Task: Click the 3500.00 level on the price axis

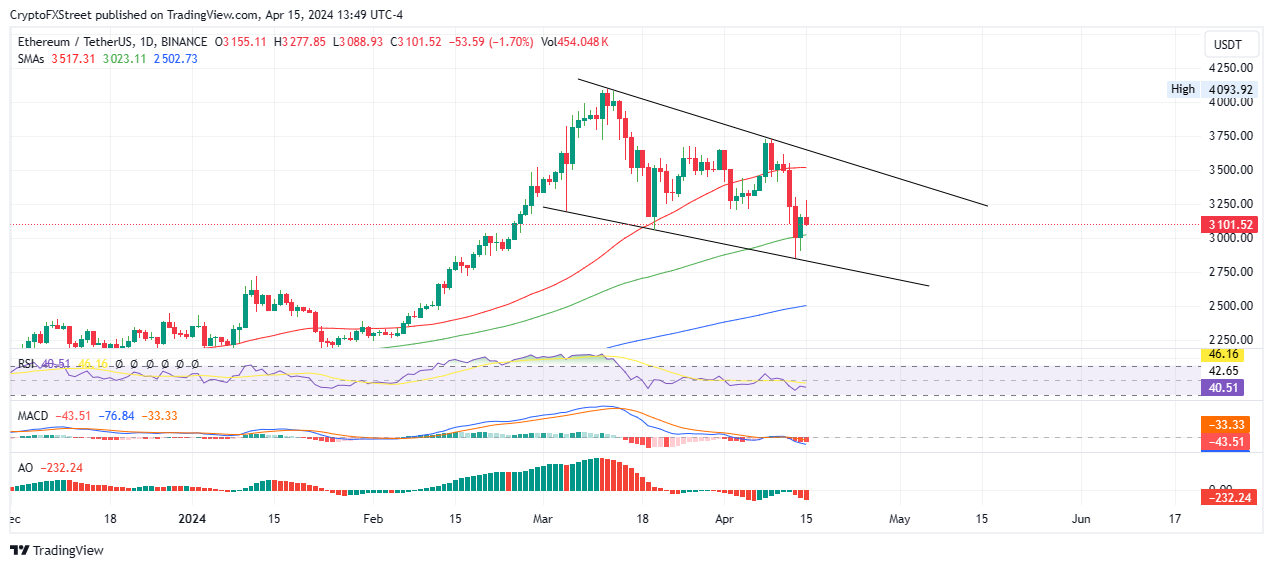Action: click(1232, 170)
